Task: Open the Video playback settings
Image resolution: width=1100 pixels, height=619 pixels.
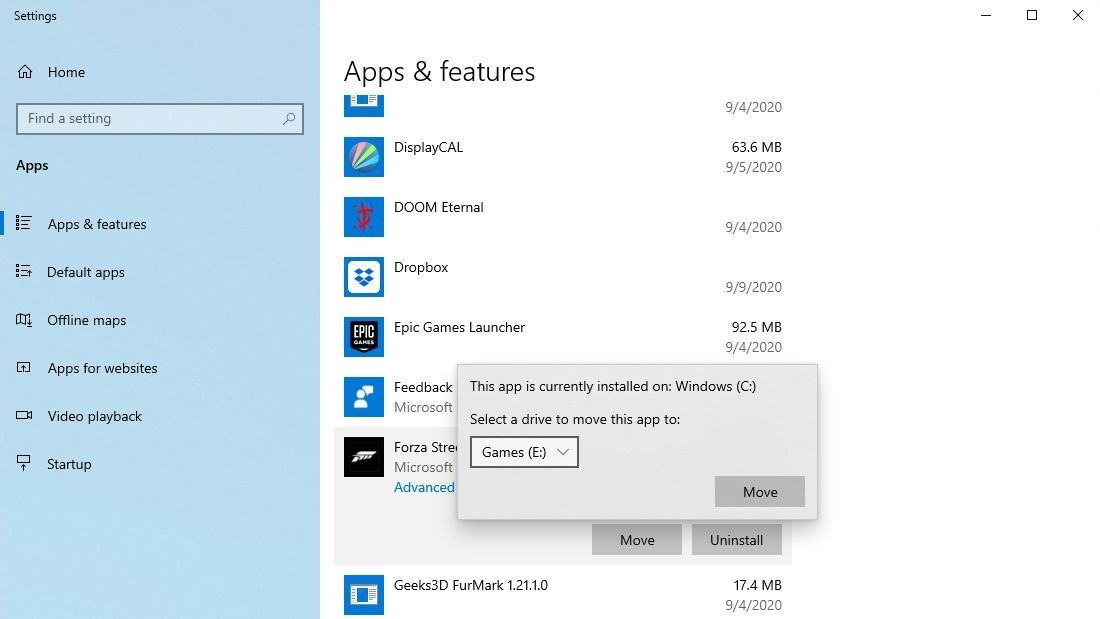Action: click(95, 416)
